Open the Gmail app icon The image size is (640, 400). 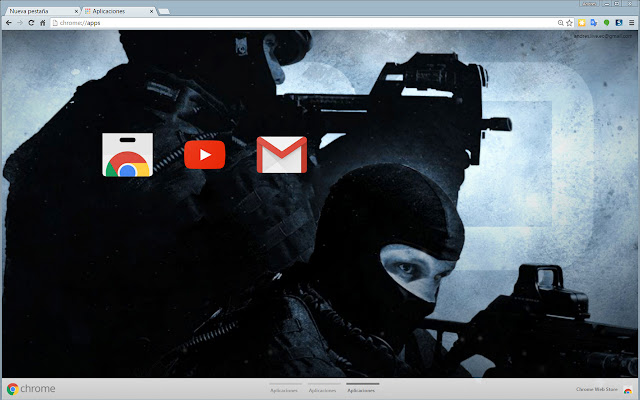(x=281, y=155)
